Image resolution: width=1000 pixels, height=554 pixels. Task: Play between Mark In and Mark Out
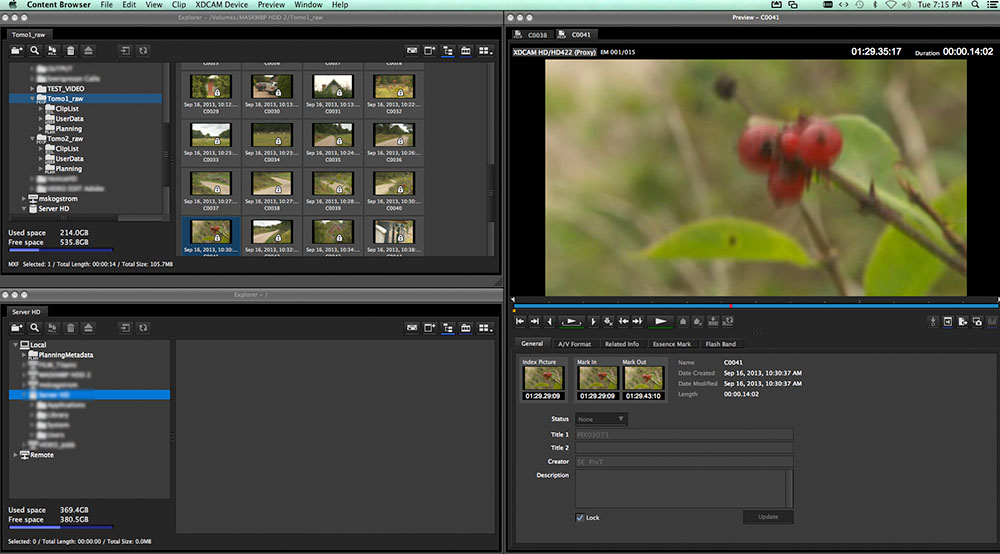click(571, 321)
